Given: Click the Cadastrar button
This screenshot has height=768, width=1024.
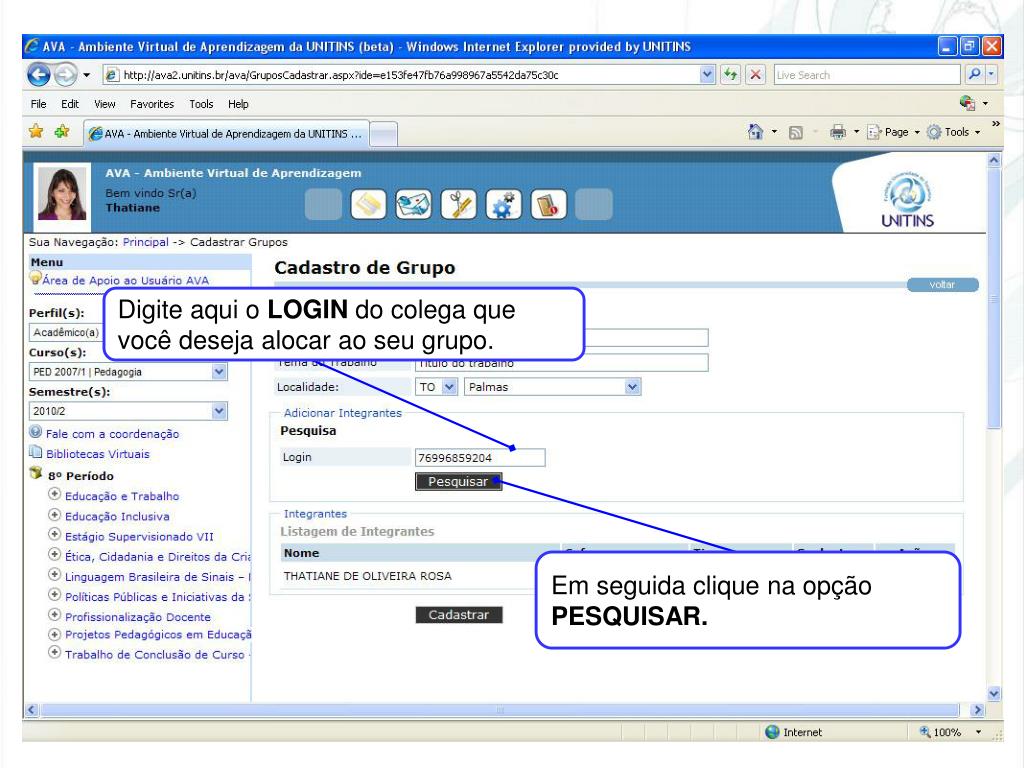Looking at the screenshot, I should coord(459,615).
